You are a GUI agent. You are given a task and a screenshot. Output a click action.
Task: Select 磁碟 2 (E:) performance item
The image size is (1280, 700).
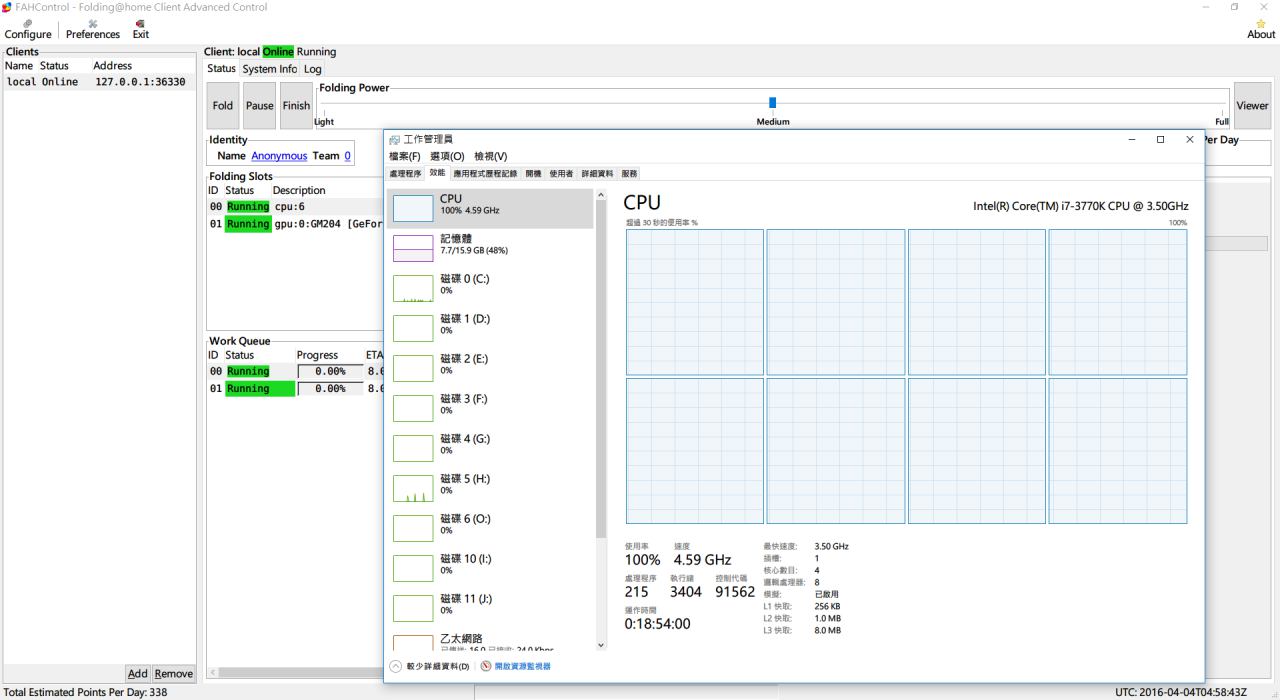click(490, 368)
